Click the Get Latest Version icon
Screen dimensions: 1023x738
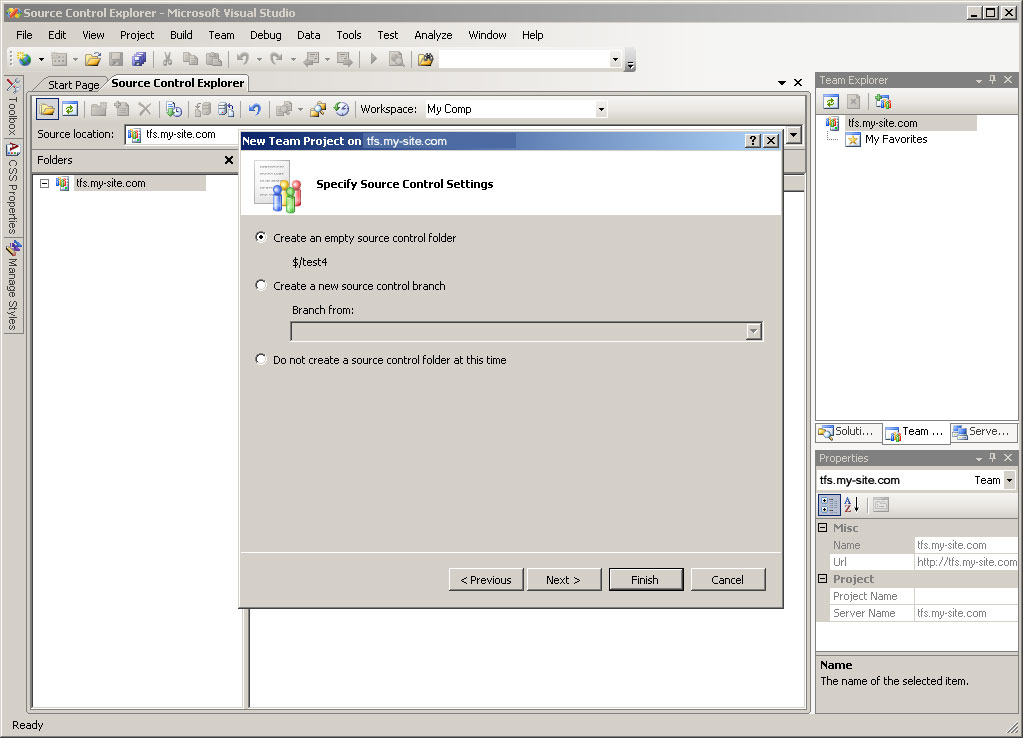point(173,109)
